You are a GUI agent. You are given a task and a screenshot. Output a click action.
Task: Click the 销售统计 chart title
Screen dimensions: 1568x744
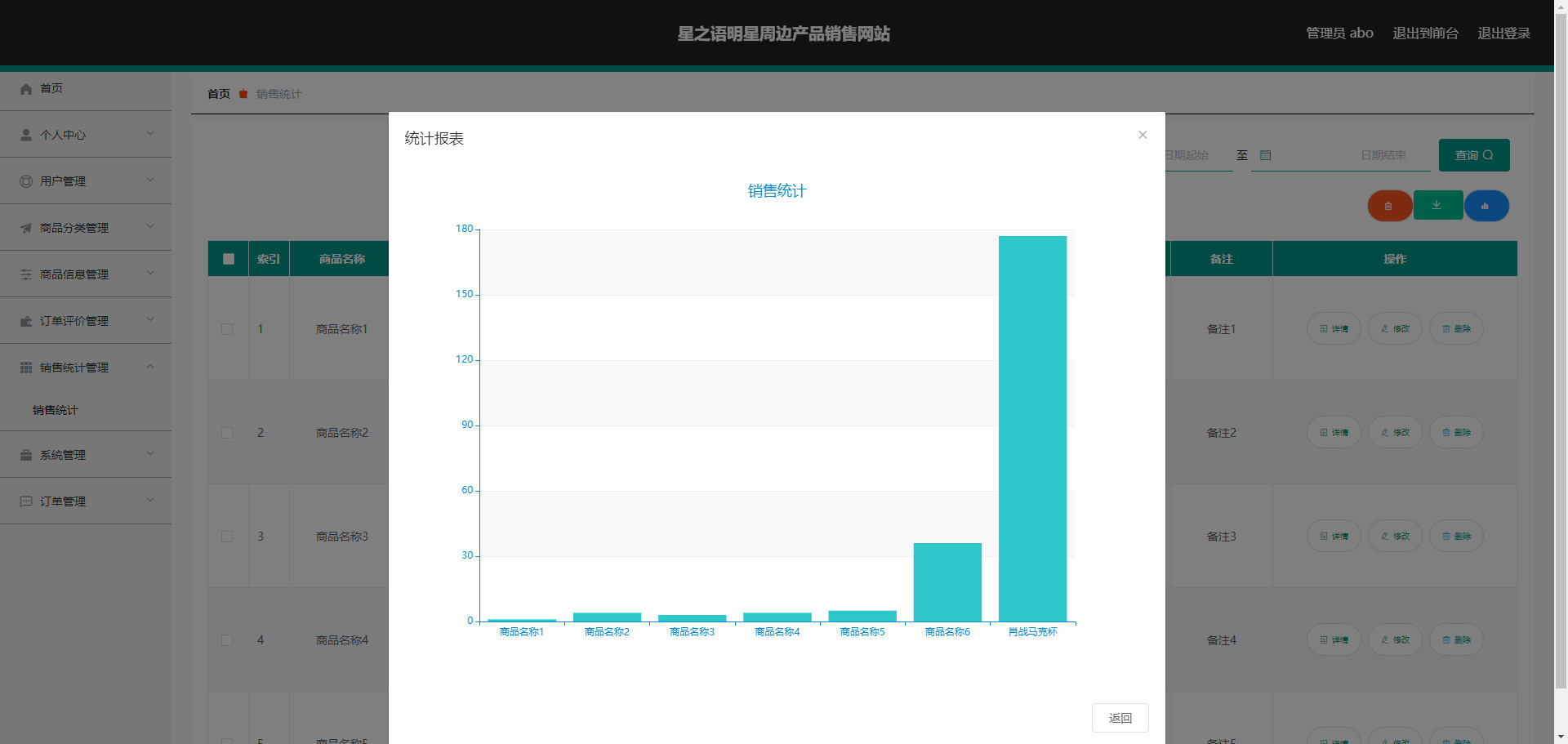(777, 191)
